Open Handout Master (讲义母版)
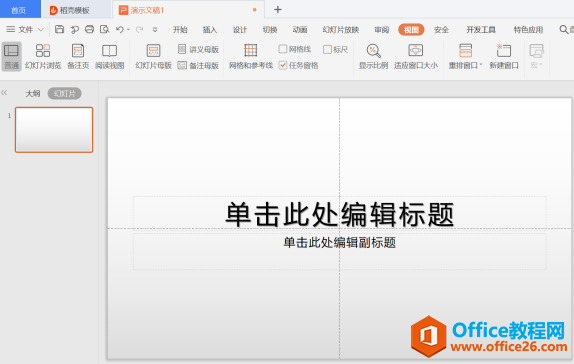The height and width of the screenshot is (364, 574). pos(198,49)
